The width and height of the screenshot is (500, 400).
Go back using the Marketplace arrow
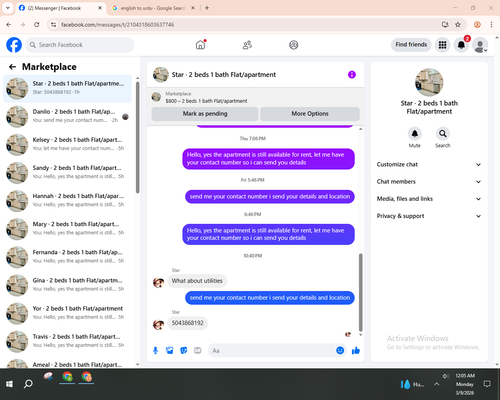point(12,67)
